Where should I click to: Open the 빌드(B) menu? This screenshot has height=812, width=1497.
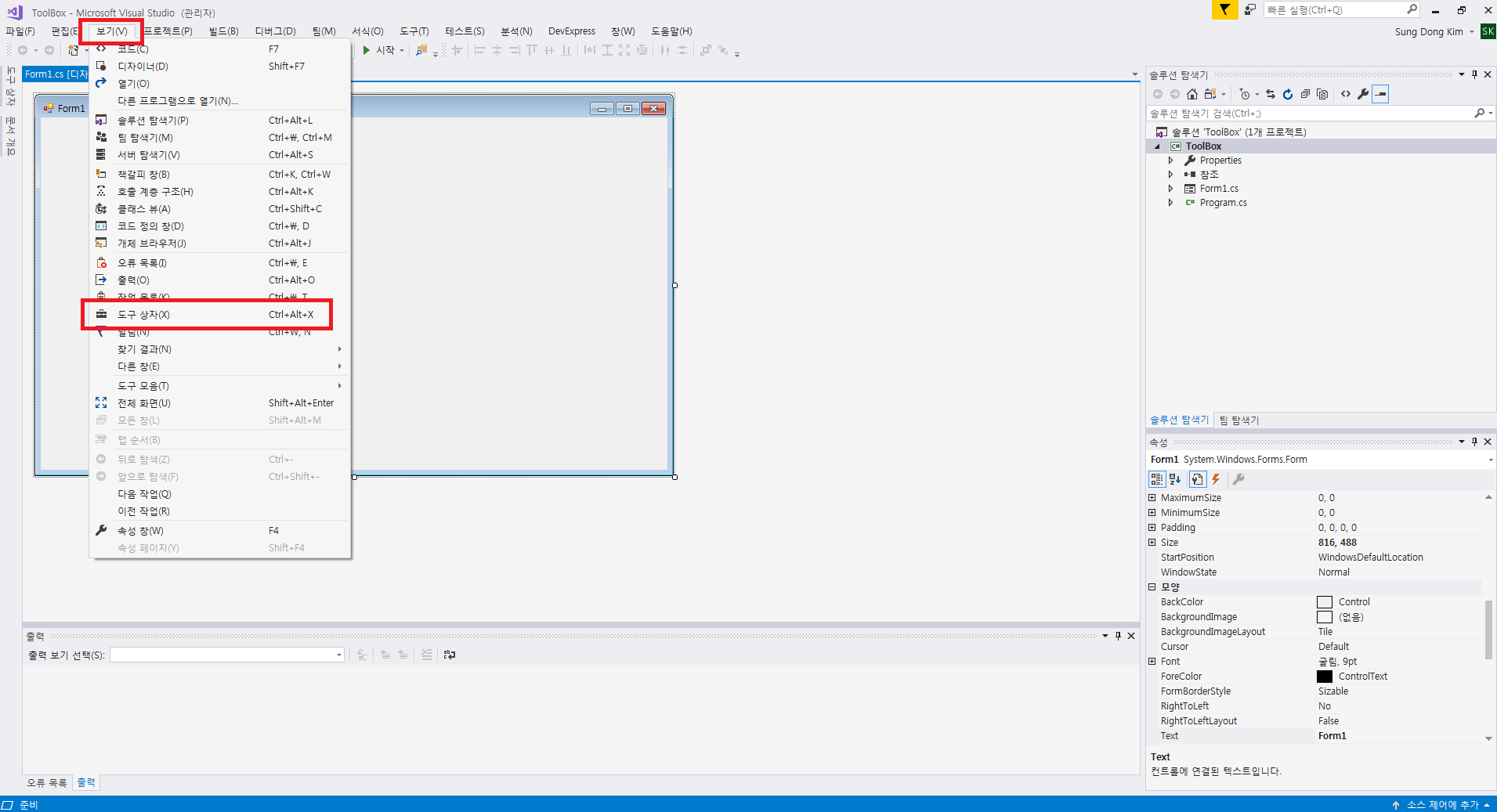pyautogui.click(x=224, y=31)
